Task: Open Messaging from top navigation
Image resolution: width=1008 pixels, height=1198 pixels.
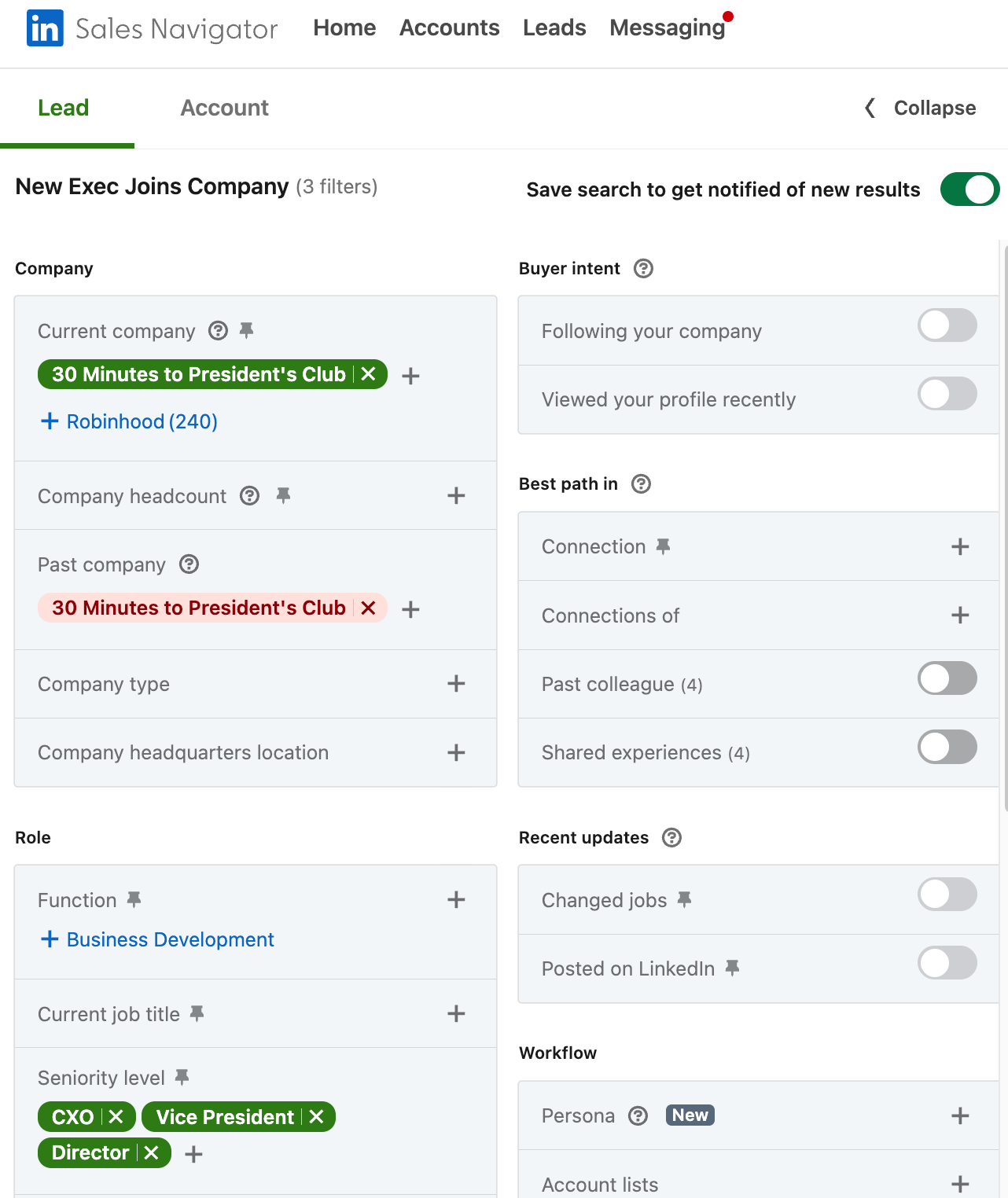Action: coord(668,28)
